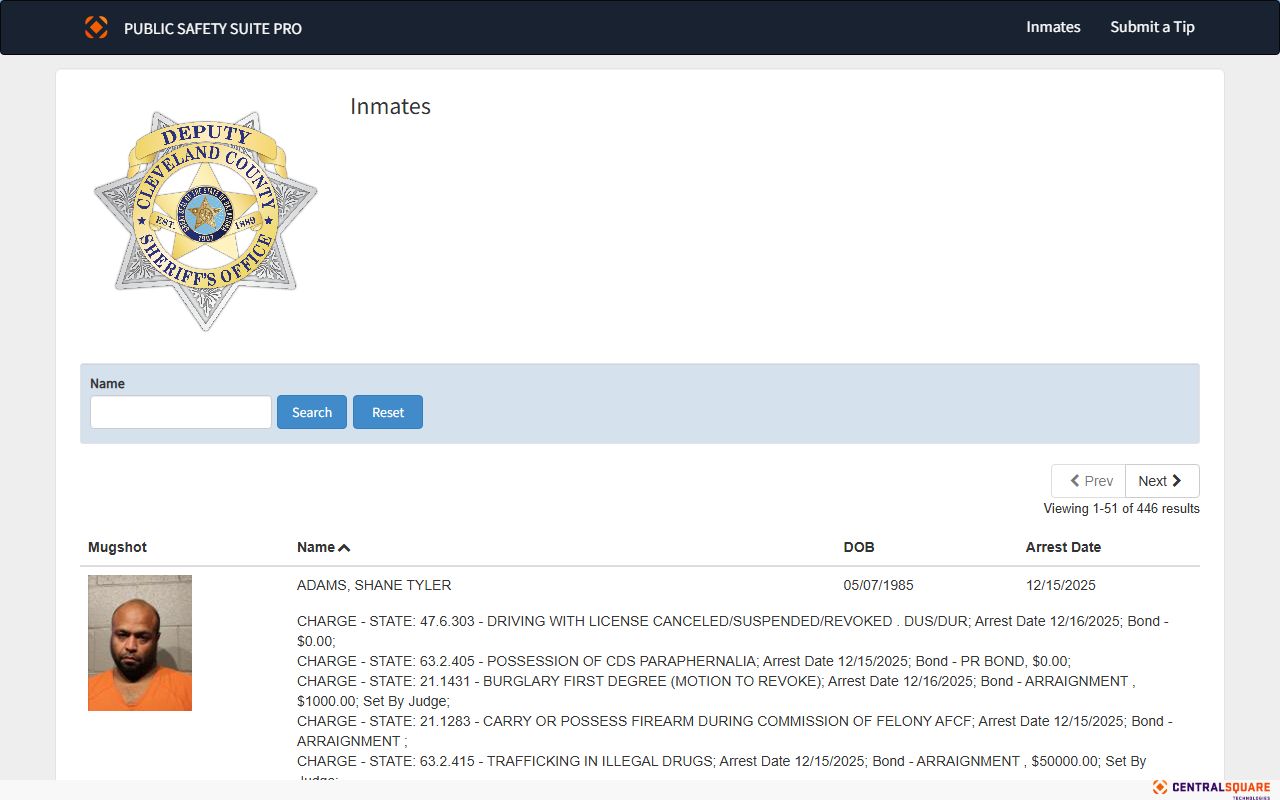Open the Submit a Tip page
The height and width of the screenshot is (800, 1280).
tap(1152, 27)
